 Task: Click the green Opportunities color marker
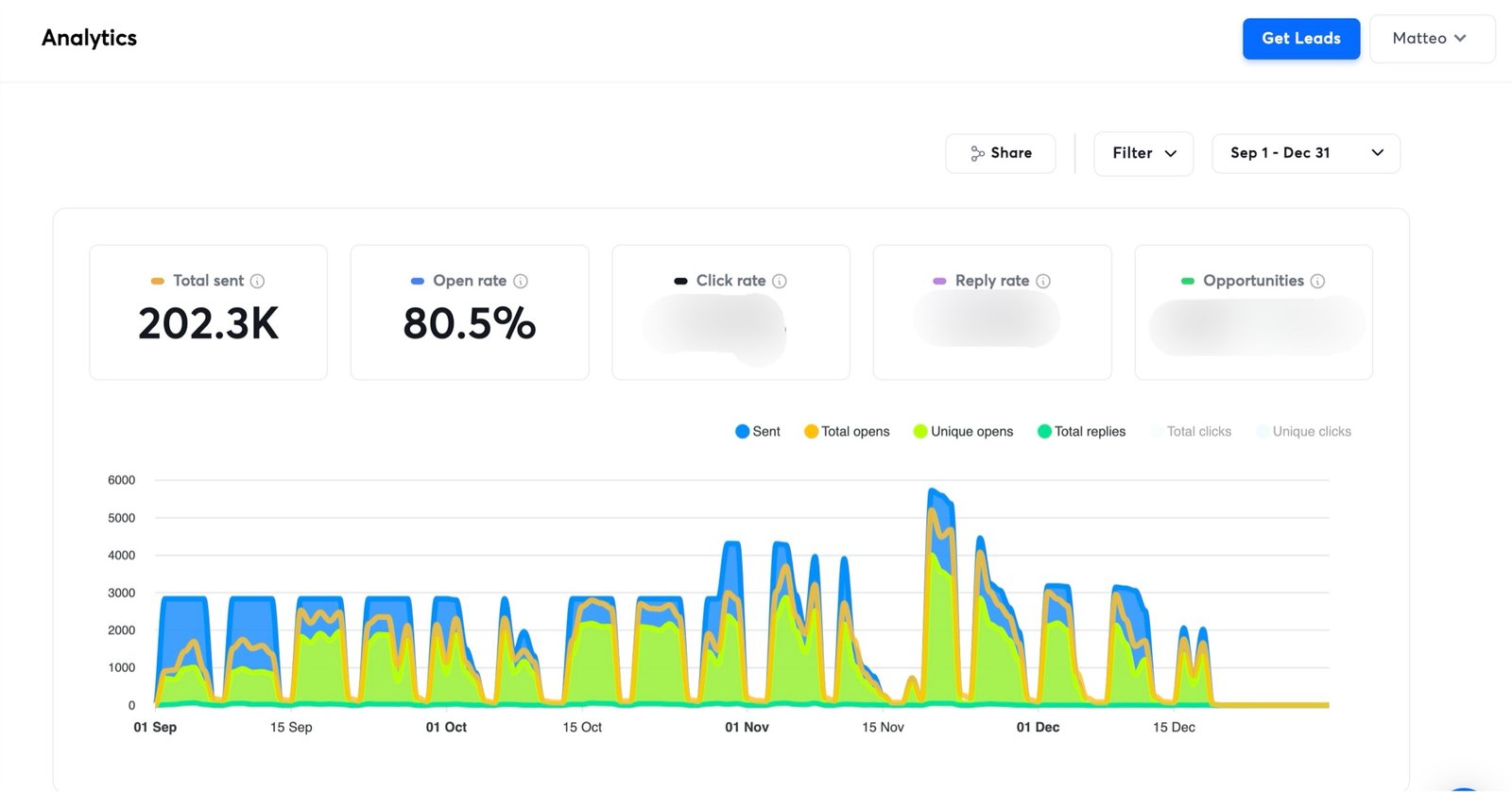tap(1188, 281)
